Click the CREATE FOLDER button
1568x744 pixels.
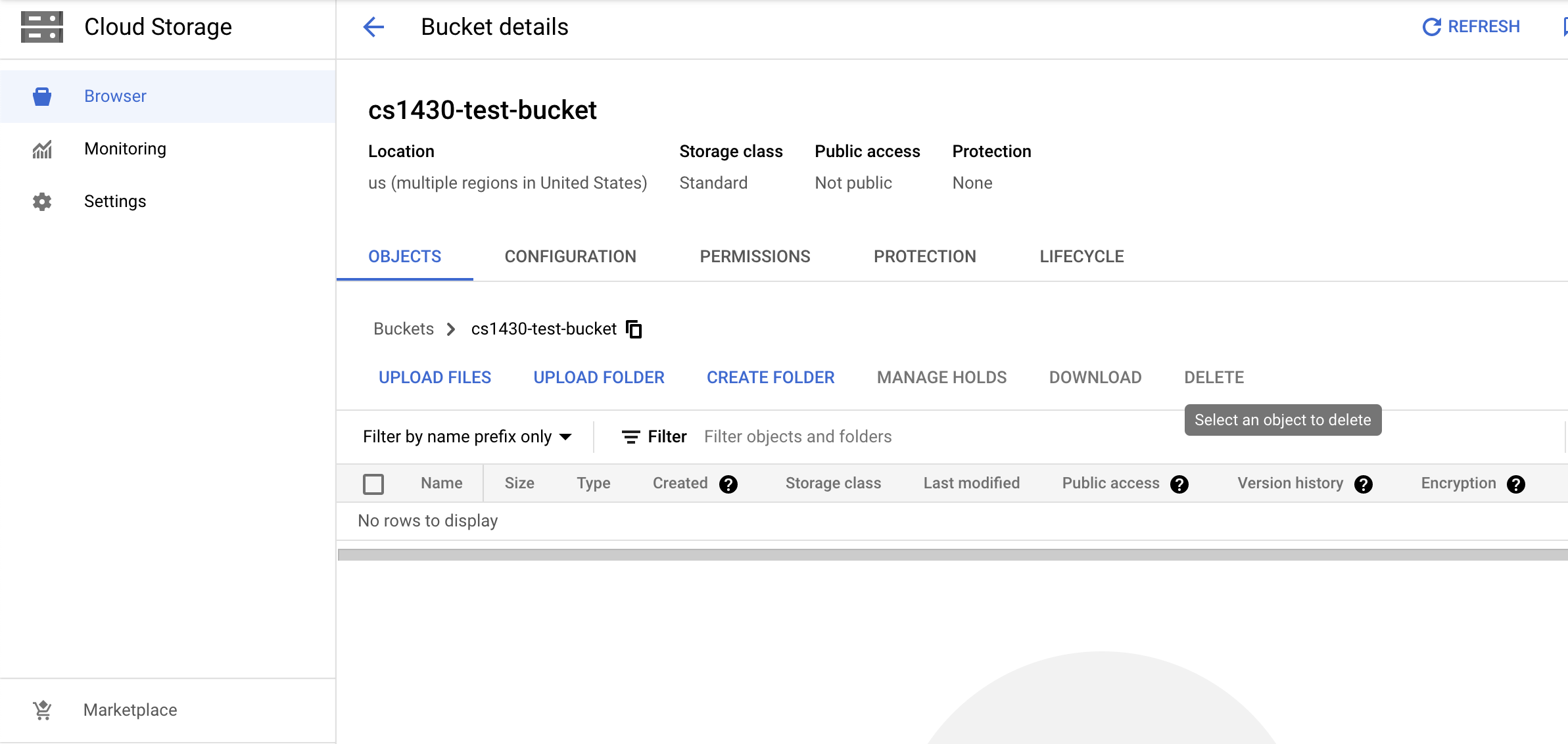coord(771,377)
